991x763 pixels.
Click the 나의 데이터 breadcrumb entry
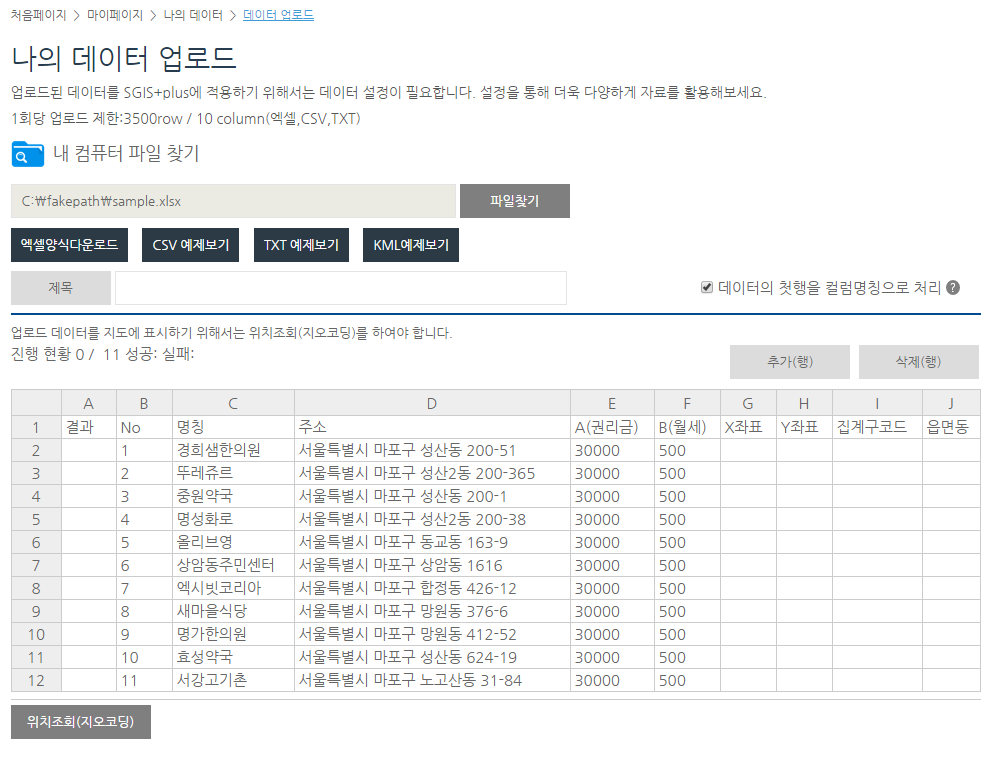click(x=192, y=15)
